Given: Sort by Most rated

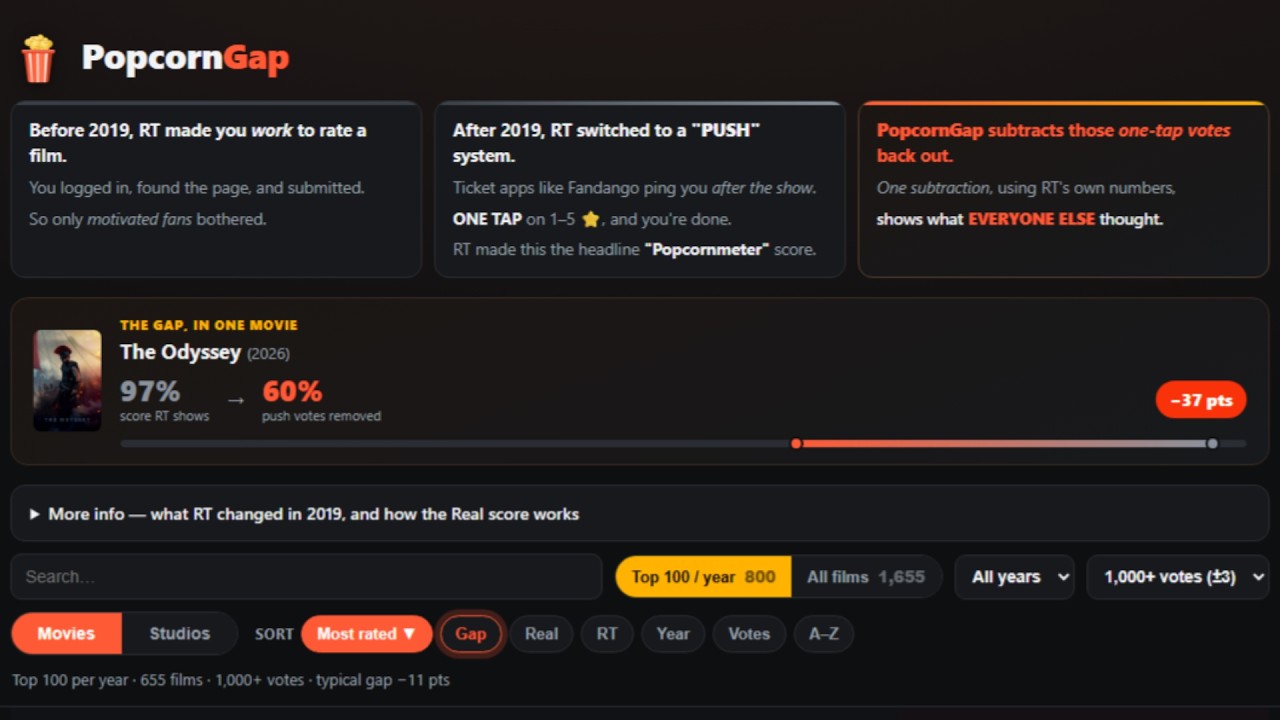Looking at the screenshot, I should (366, 633).
